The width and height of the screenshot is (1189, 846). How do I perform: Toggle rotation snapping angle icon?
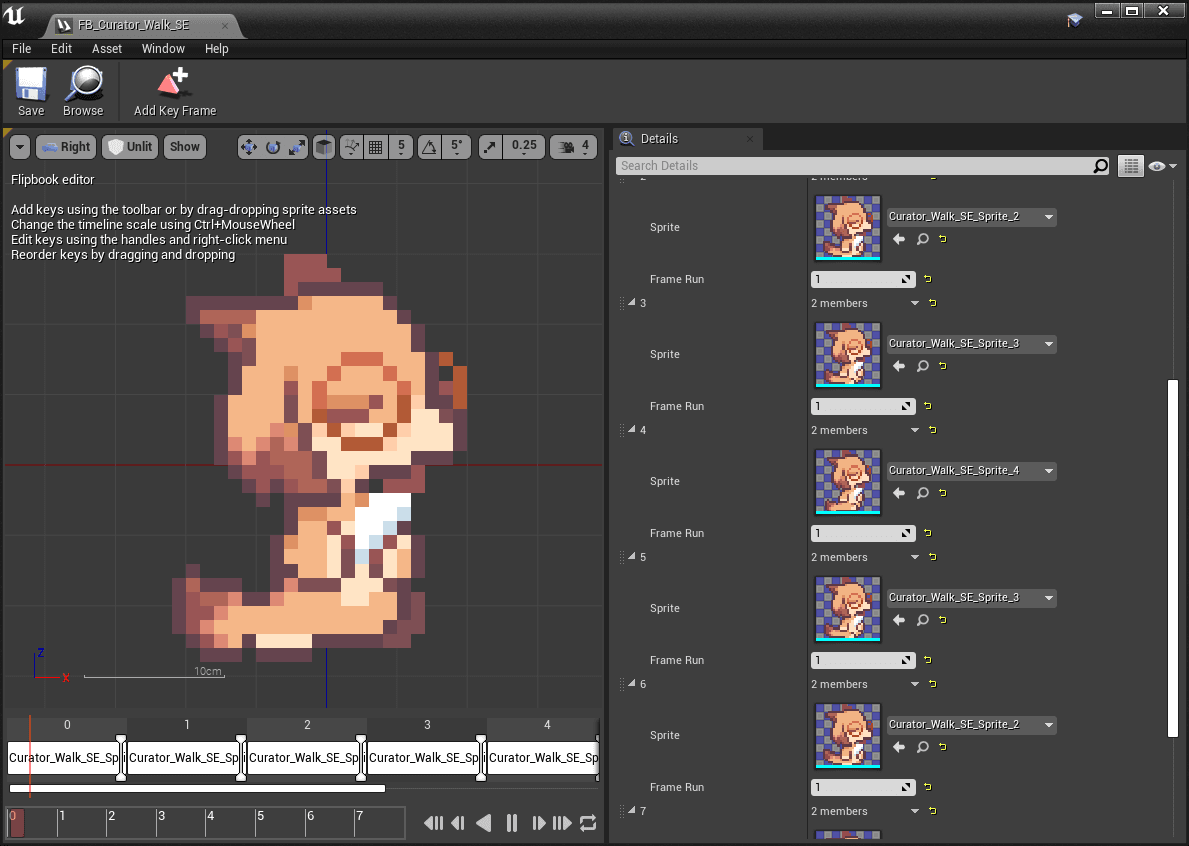[430, 147]
